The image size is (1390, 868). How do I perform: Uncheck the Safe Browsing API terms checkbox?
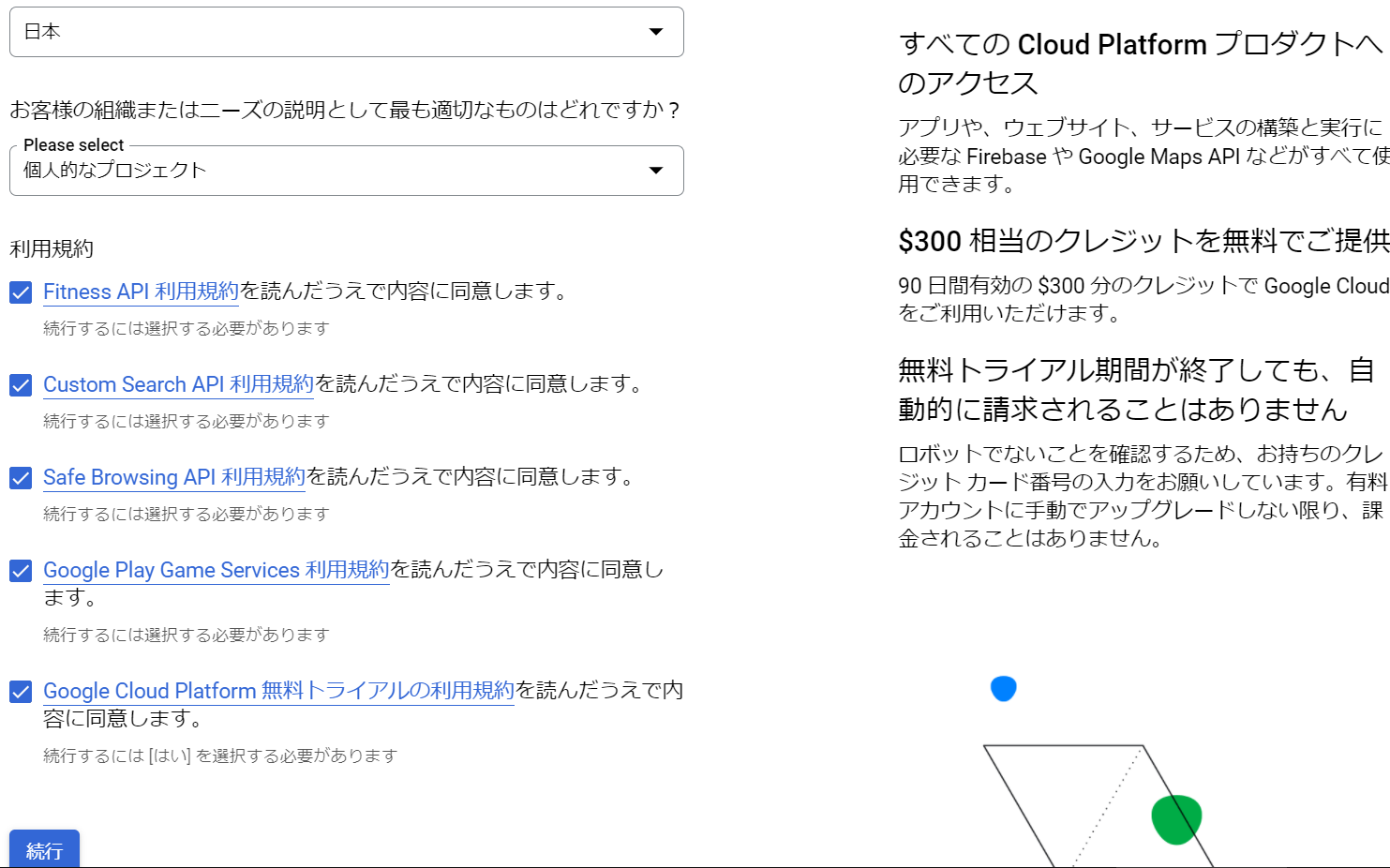click(21, 478)
